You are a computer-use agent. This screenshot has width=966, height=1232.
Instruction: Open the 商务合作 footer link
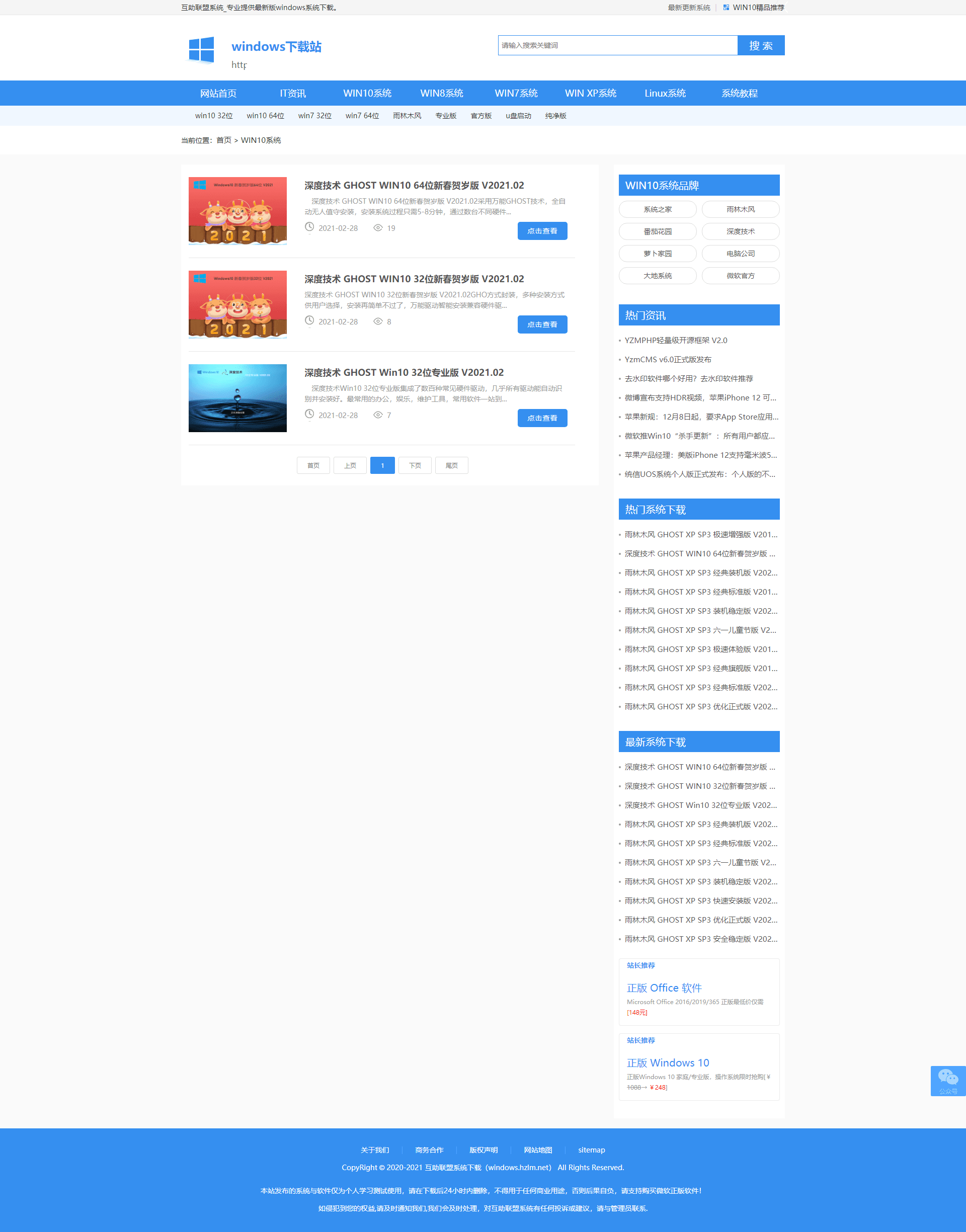(429, 1150)
